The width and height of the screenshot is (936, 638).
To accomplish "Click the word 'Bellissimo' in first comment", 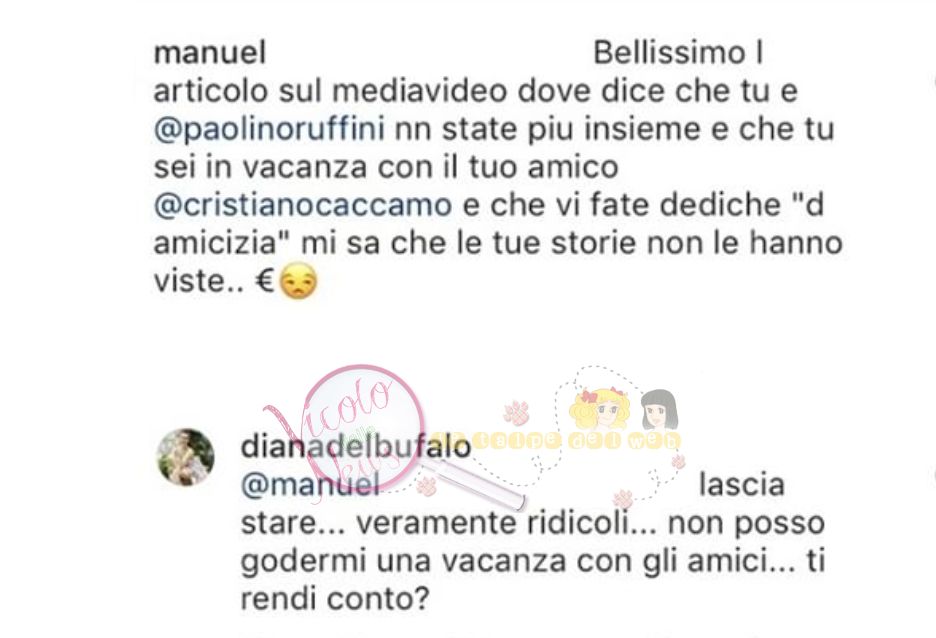I will (x=670, y=53).
